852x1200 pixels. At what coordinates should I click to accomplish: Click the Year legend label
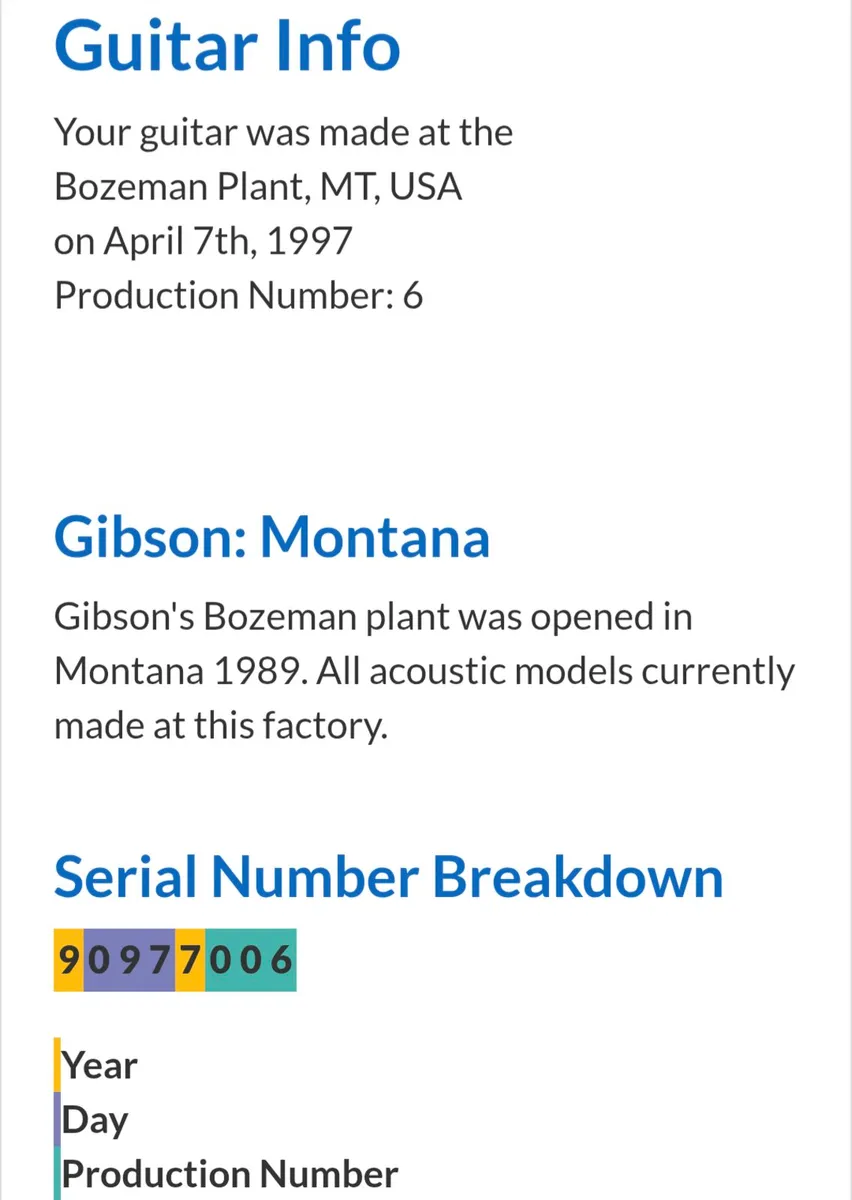coord(100,1066)
